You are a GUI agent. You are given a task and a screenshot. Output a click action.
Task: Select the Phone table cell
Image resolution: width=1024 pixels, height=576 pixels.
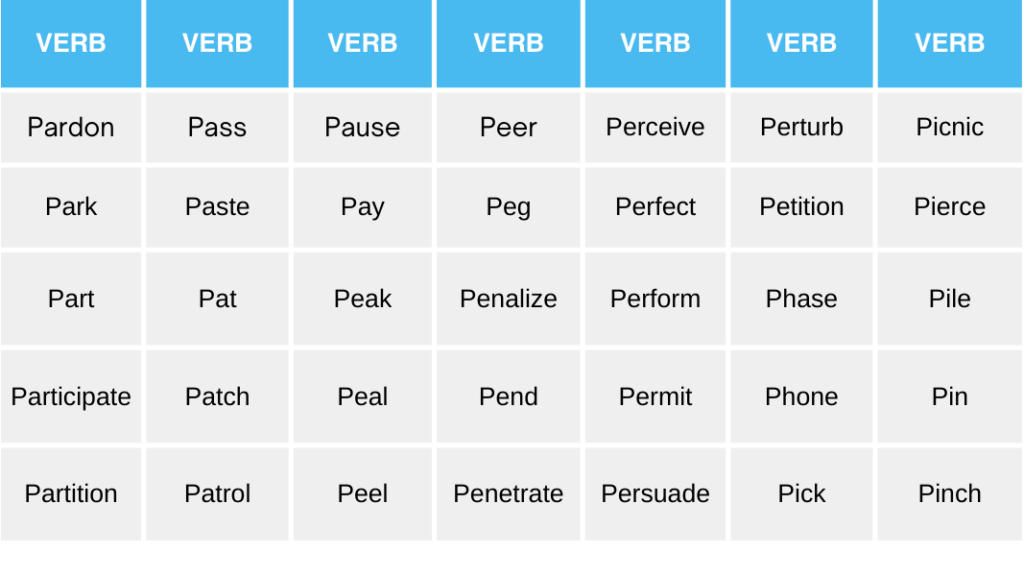801,396
